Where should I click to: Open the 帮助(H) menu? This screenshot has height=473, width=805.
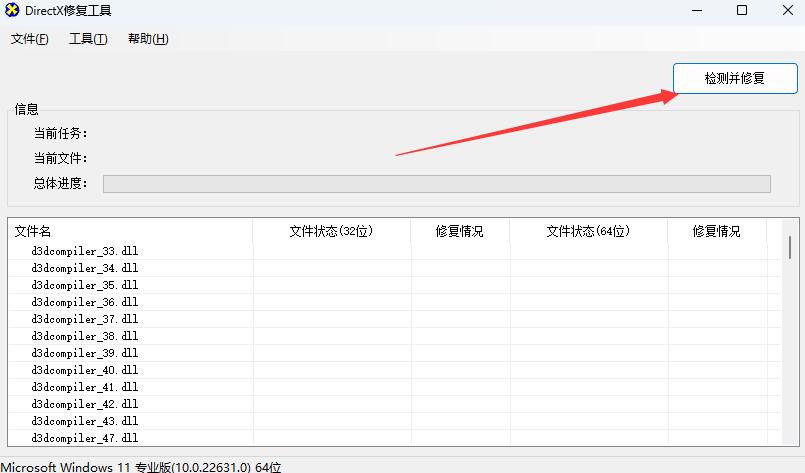tap(148, 39)
